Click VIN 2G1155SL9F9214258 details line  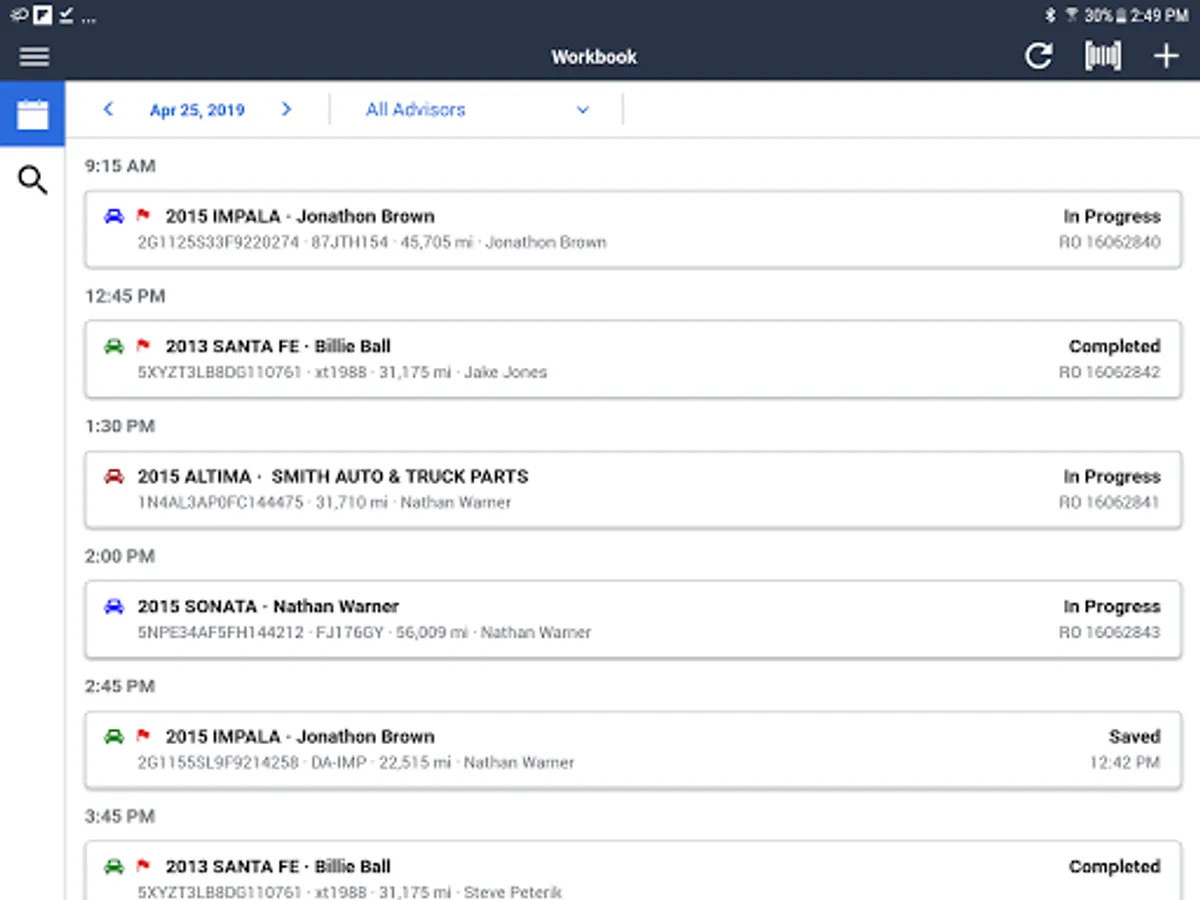click(x=356, y=762)
